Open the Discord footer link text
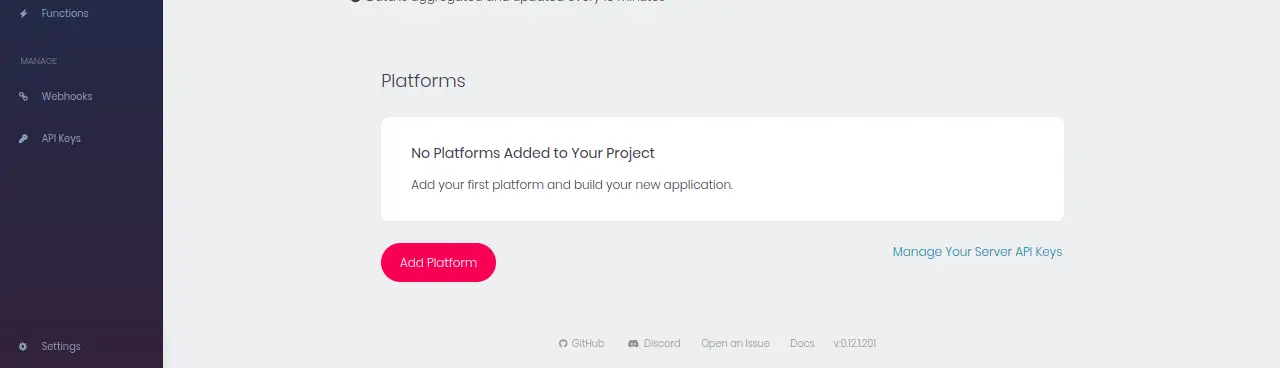The height and width of the screenshot is (368, 1280). (x=662, y=344)
